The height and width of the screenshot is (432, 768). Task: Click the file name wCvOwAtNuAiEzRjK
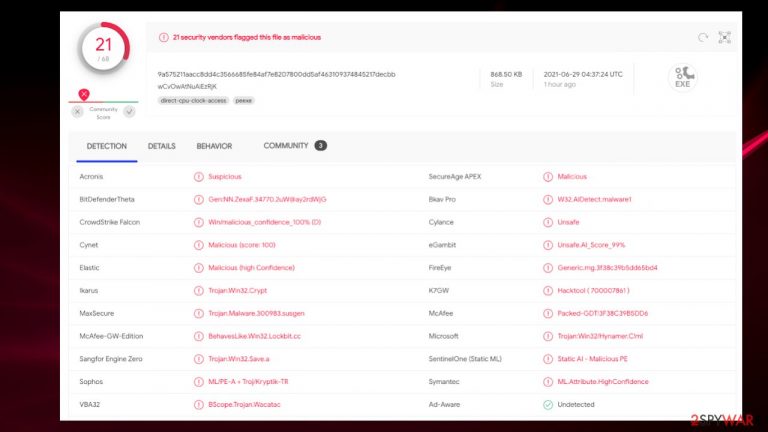[x=187, y=87]
